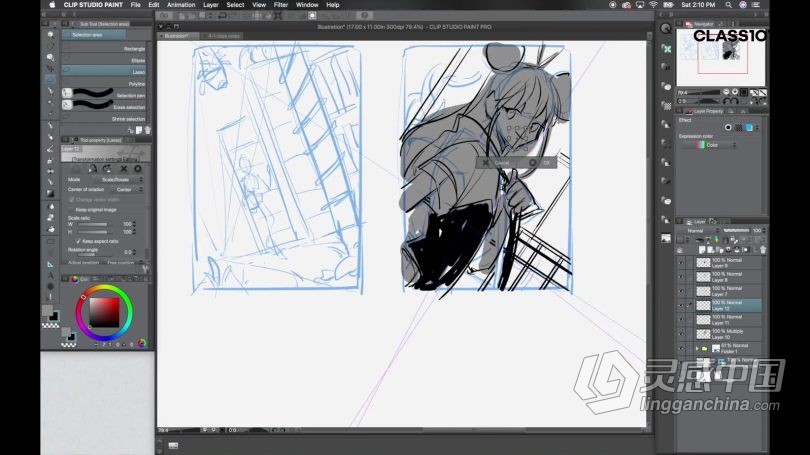Image resolution: width=810 pixels, height=455 pixels.
Task: Switch to the 4-1 class notes tab
Action: (223, 36)
